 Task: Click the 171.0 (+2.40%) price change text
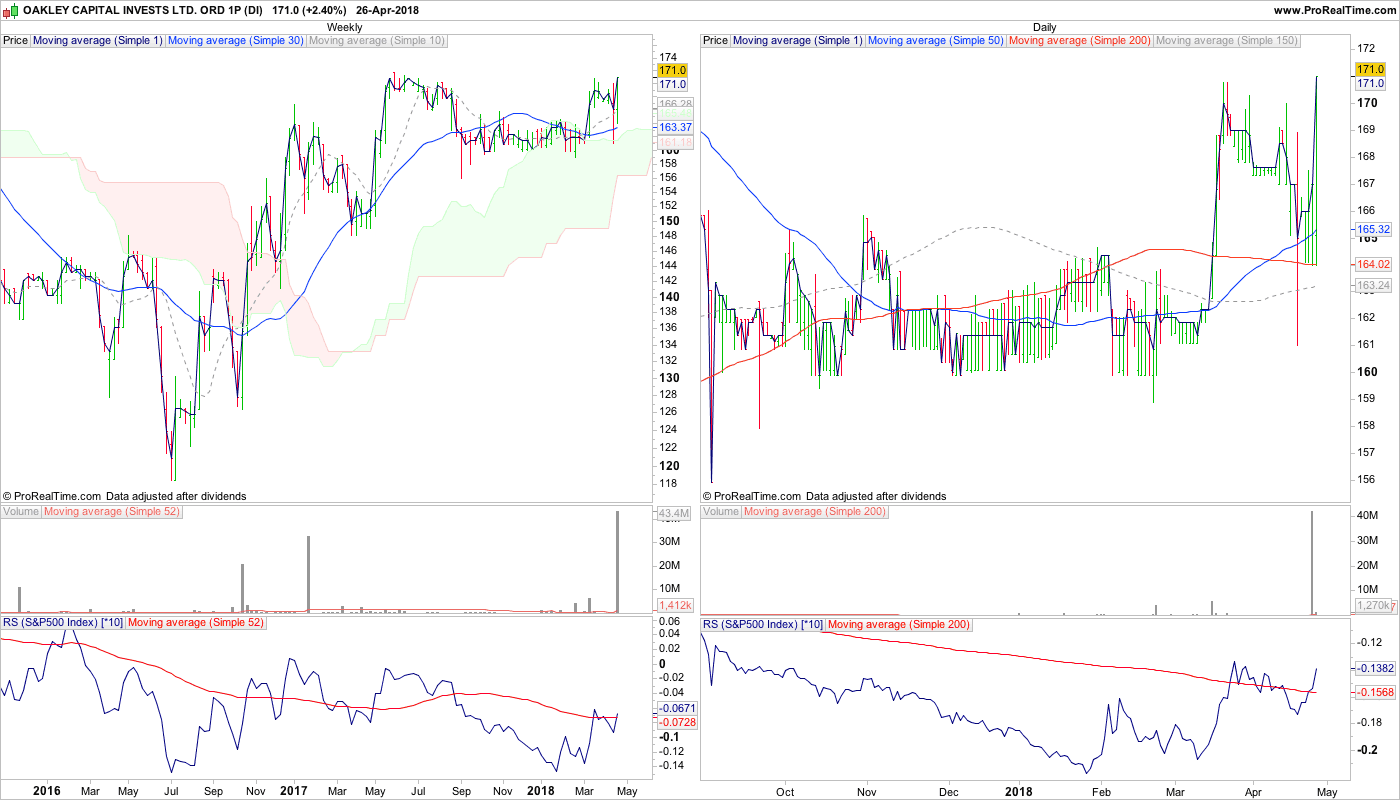coord(309,10)
